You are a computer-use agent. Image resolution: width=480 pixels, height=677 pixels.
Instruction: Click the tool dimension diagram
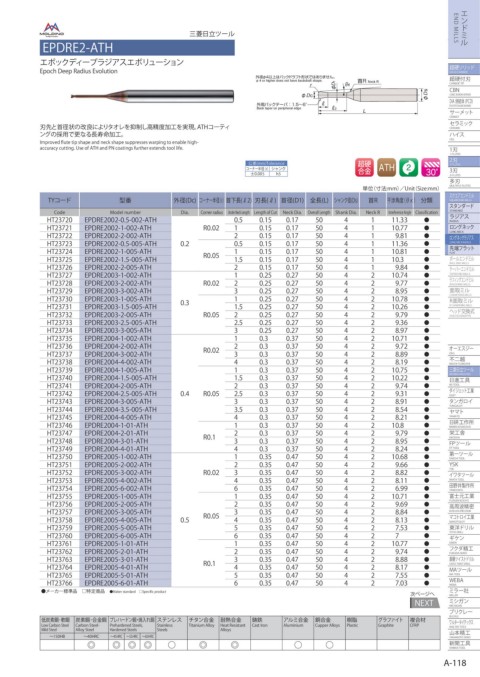coord(341,95)
